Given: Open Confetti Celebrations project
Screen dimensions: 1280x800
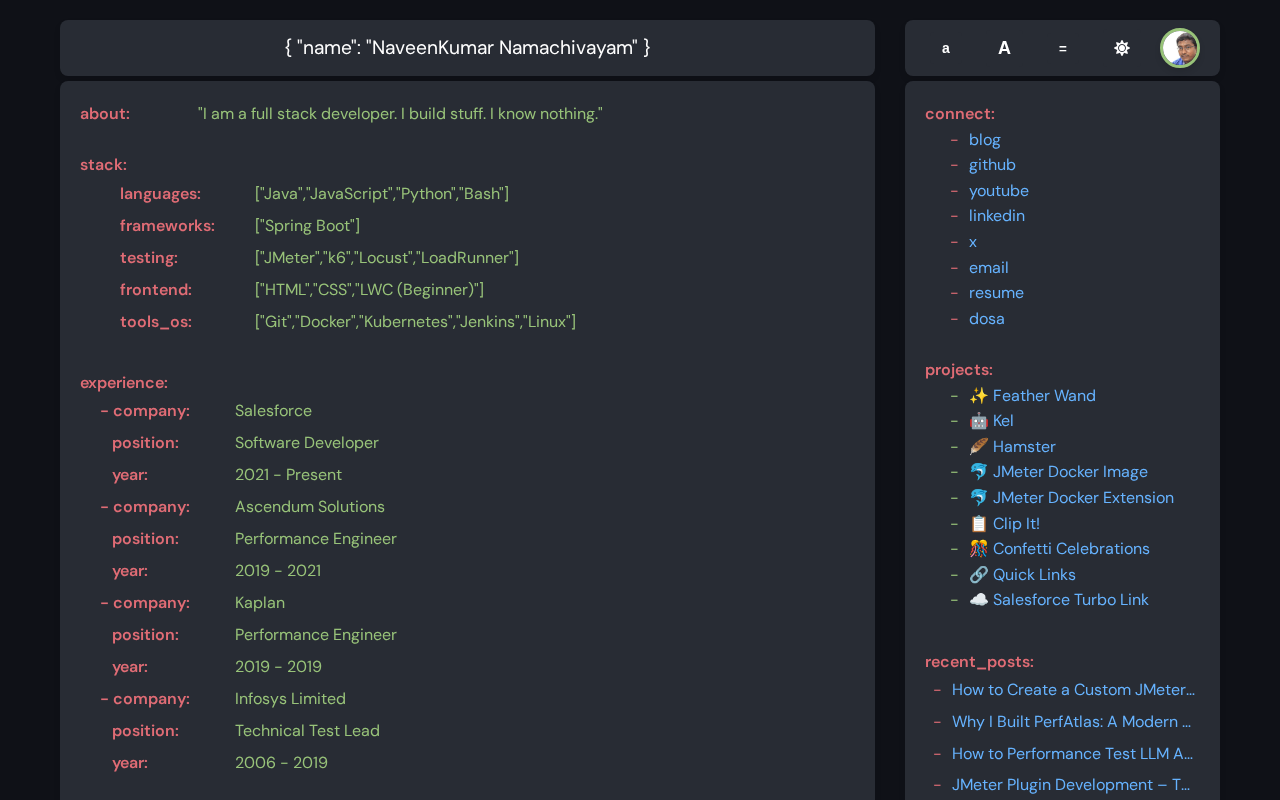Looking at the screenshot, I should [x=1070, y=549].
